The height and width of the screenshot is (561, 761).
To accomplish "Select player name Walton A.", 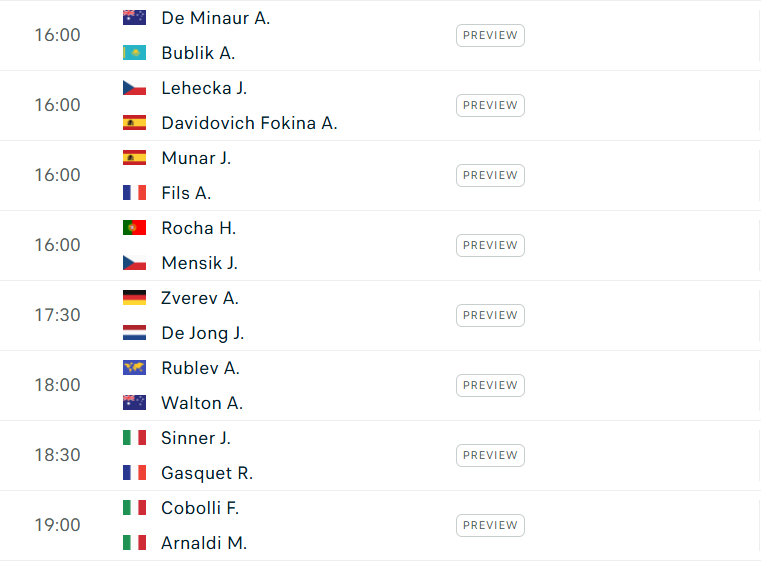I will click(x=202, y=403).
